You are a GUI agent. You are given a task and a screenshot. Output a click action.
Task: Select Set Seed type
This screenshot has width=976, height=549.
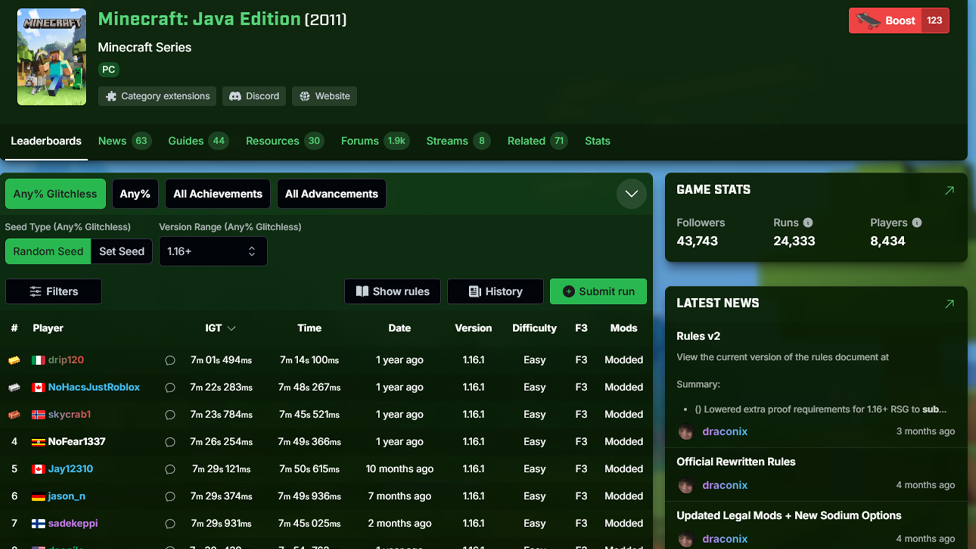point(121,251)
